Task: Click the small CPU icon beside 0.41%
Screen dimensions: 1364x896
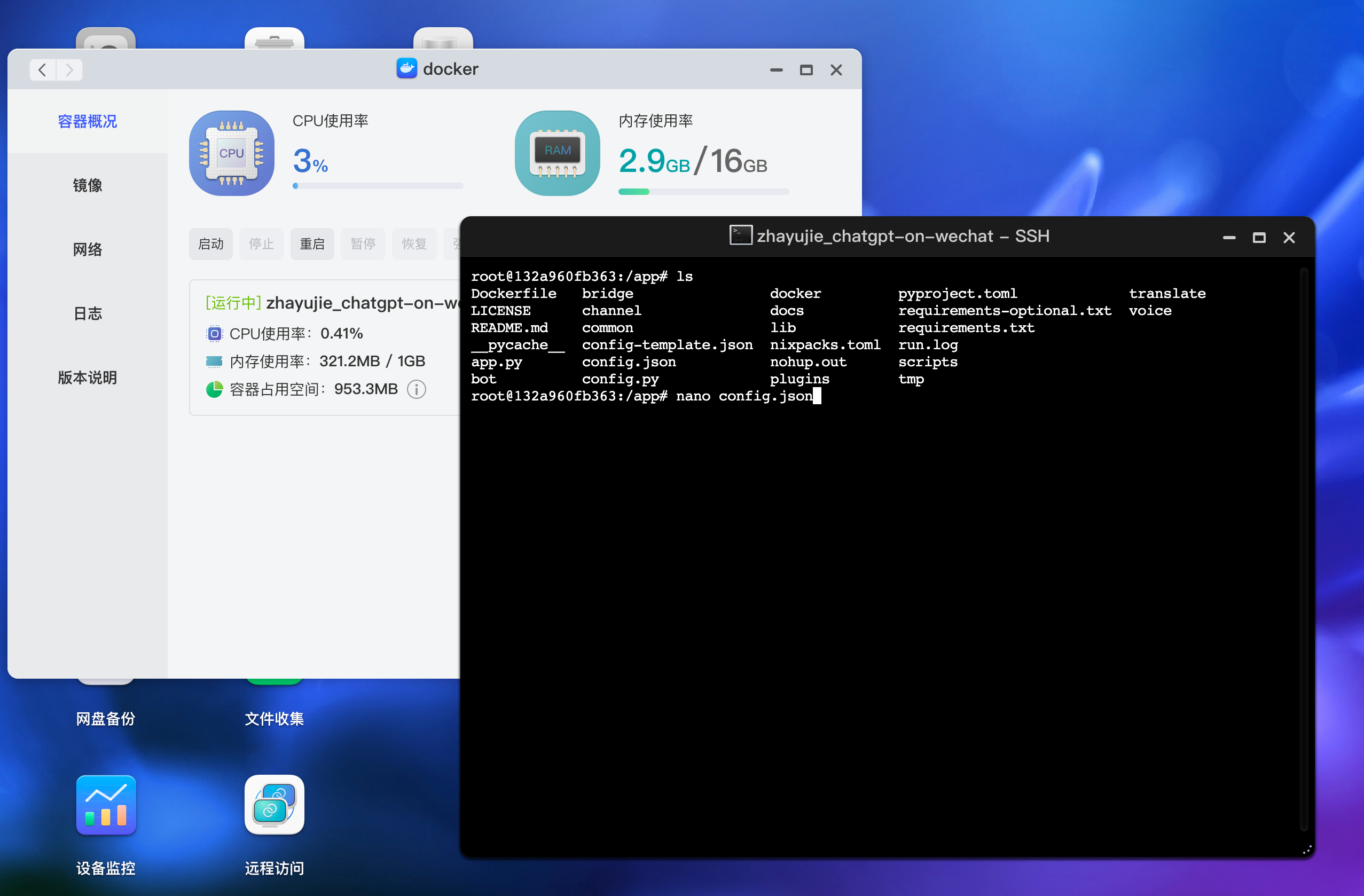Action: coord(214,333)
